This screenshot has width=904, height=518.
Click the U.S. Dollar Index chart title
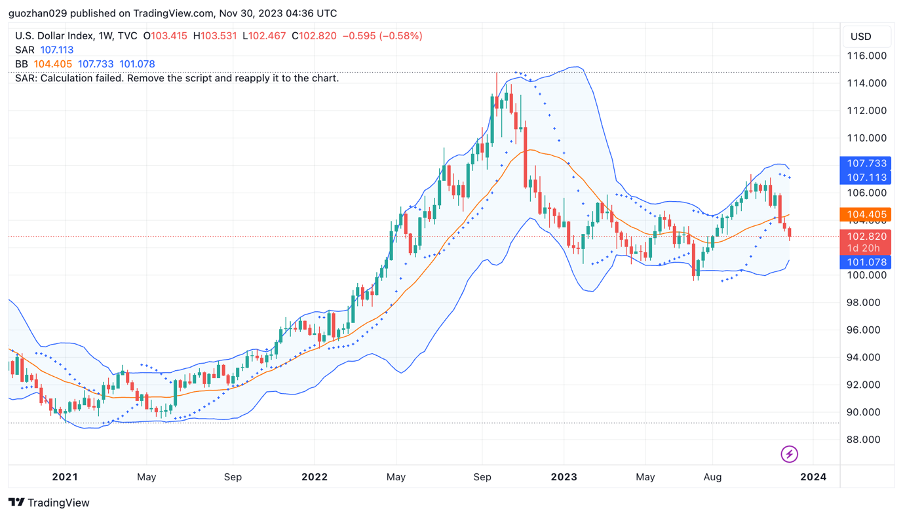[77, 36]
